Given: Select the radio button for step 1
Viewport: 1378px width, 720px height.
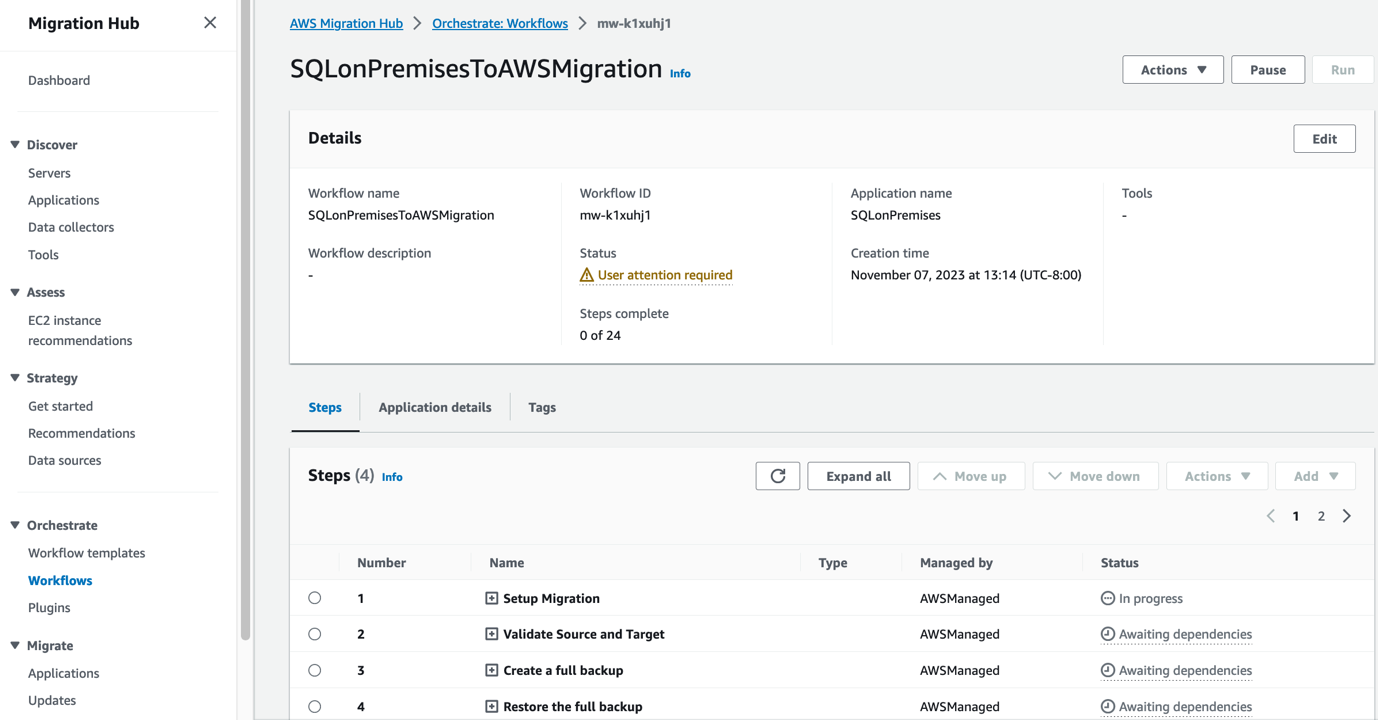Looking at the screenshot, I should (315, 598).
